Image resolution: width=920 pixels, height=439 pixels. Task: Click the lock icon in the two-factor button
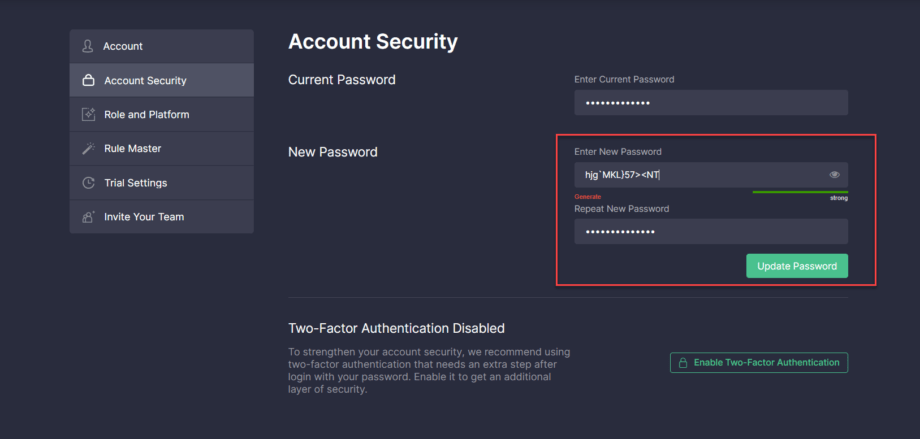[x=683, y=363]
